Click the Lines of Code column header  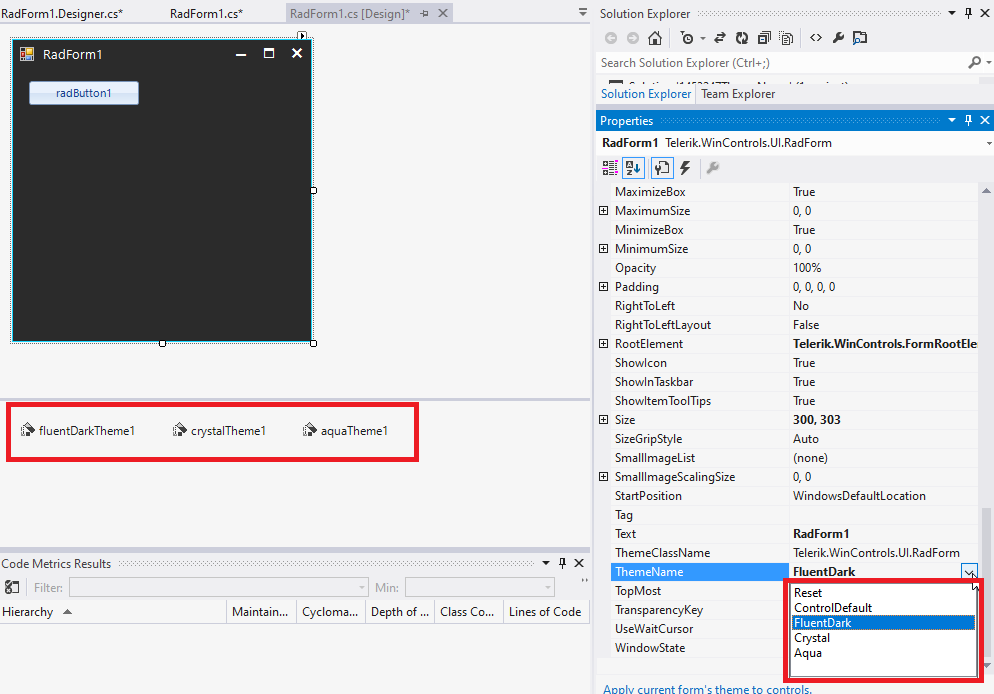pyautogui.click(x=545, y=612)
